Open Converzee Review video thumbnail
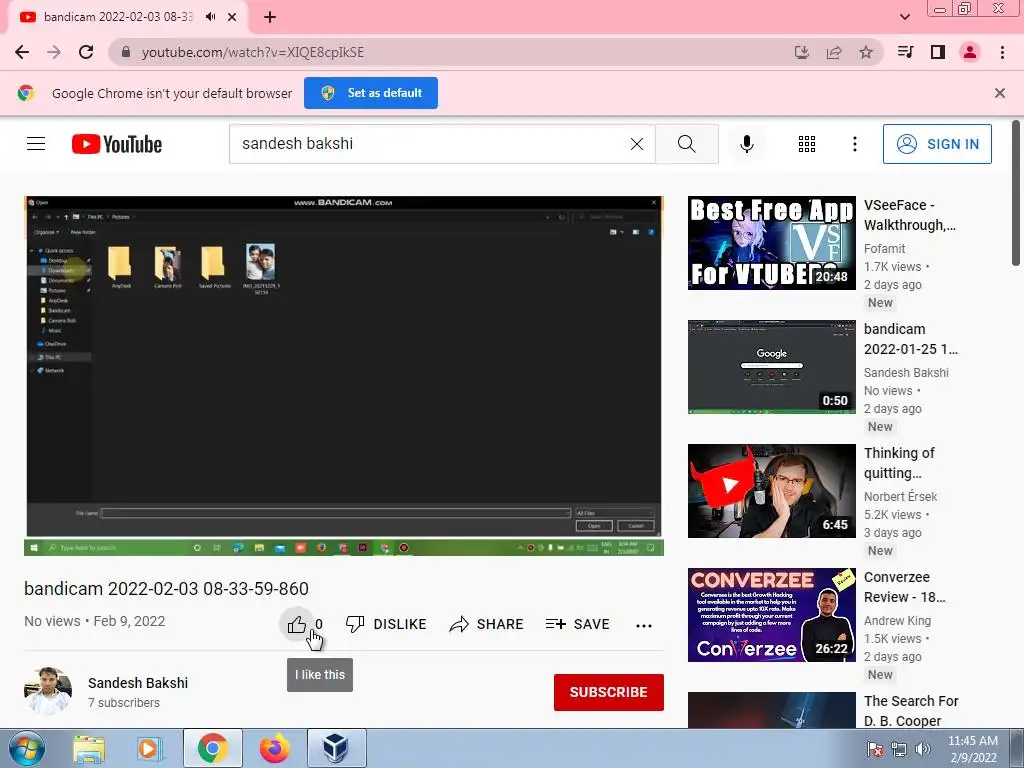Screen dimensions: 1024x768 [x=772, y=615]
